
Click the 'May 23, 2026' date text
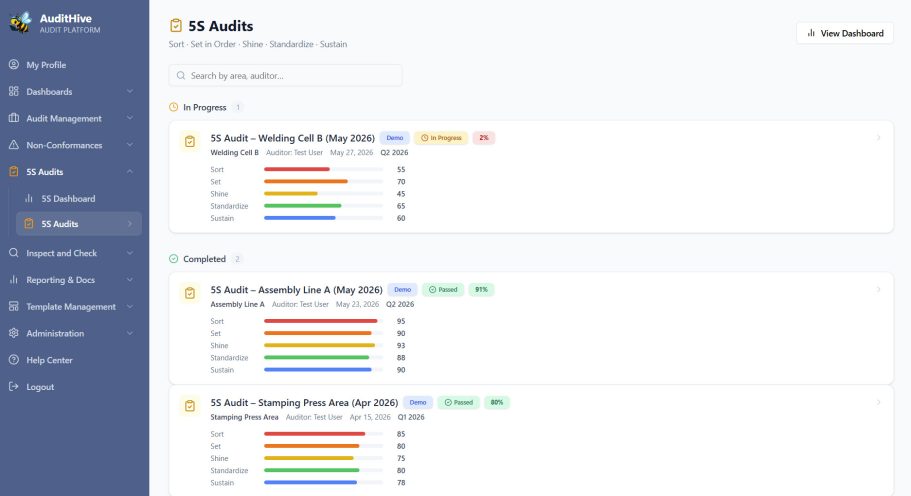357,304
